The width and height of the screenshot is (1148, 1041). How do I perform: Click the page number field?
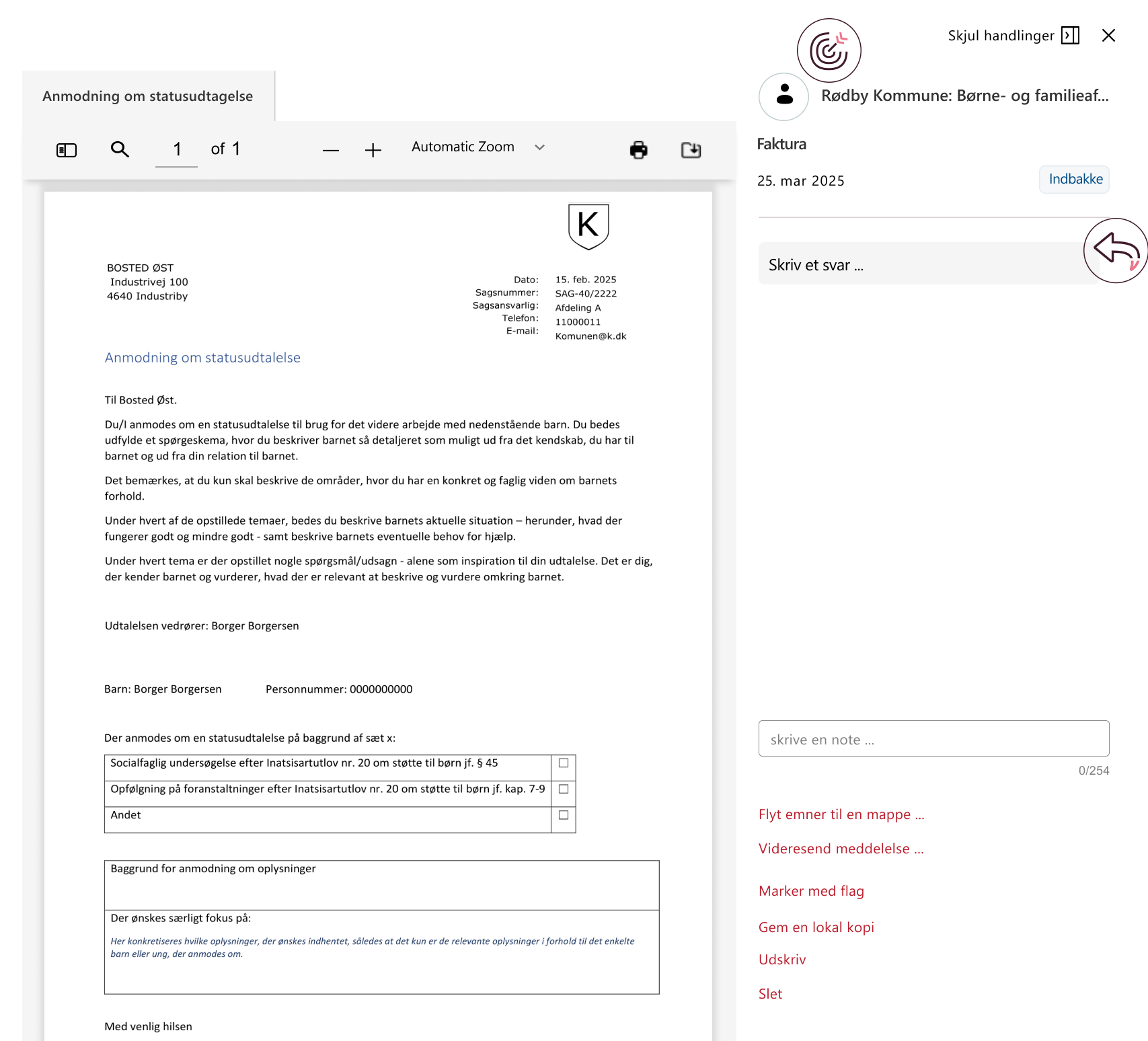pos(177,149)
